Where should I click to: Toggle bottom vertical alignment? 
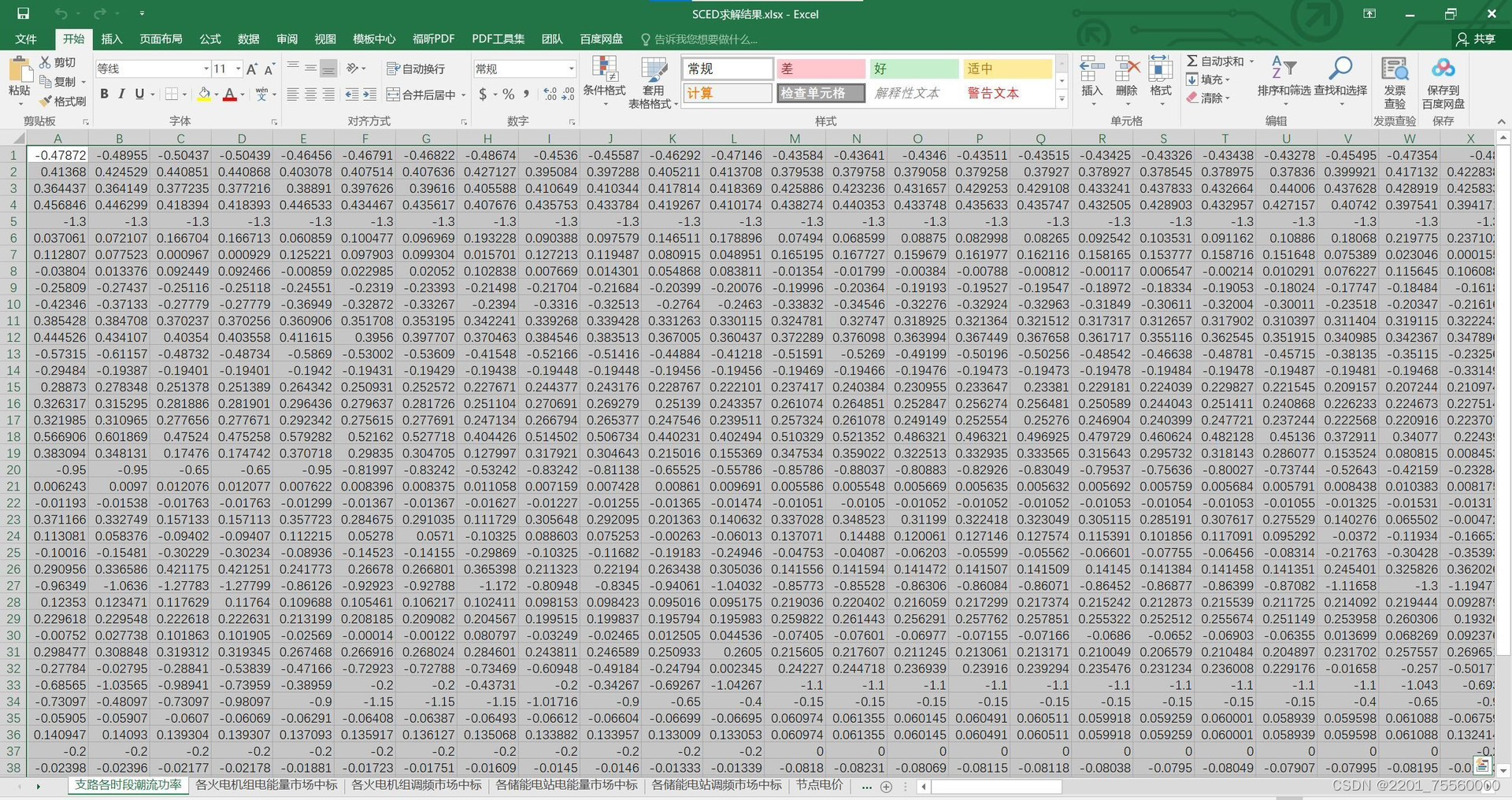329,68
